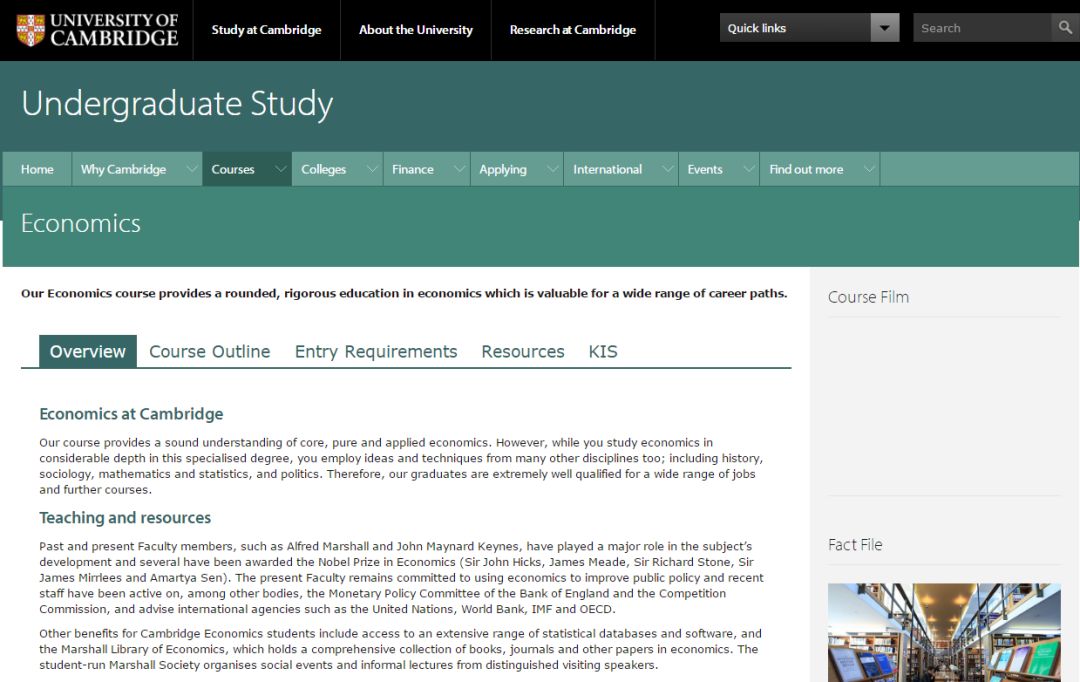The height and width of the screenshot is (682, 1080).
Task: Click the Economics page title
Action: click(81, 223)
